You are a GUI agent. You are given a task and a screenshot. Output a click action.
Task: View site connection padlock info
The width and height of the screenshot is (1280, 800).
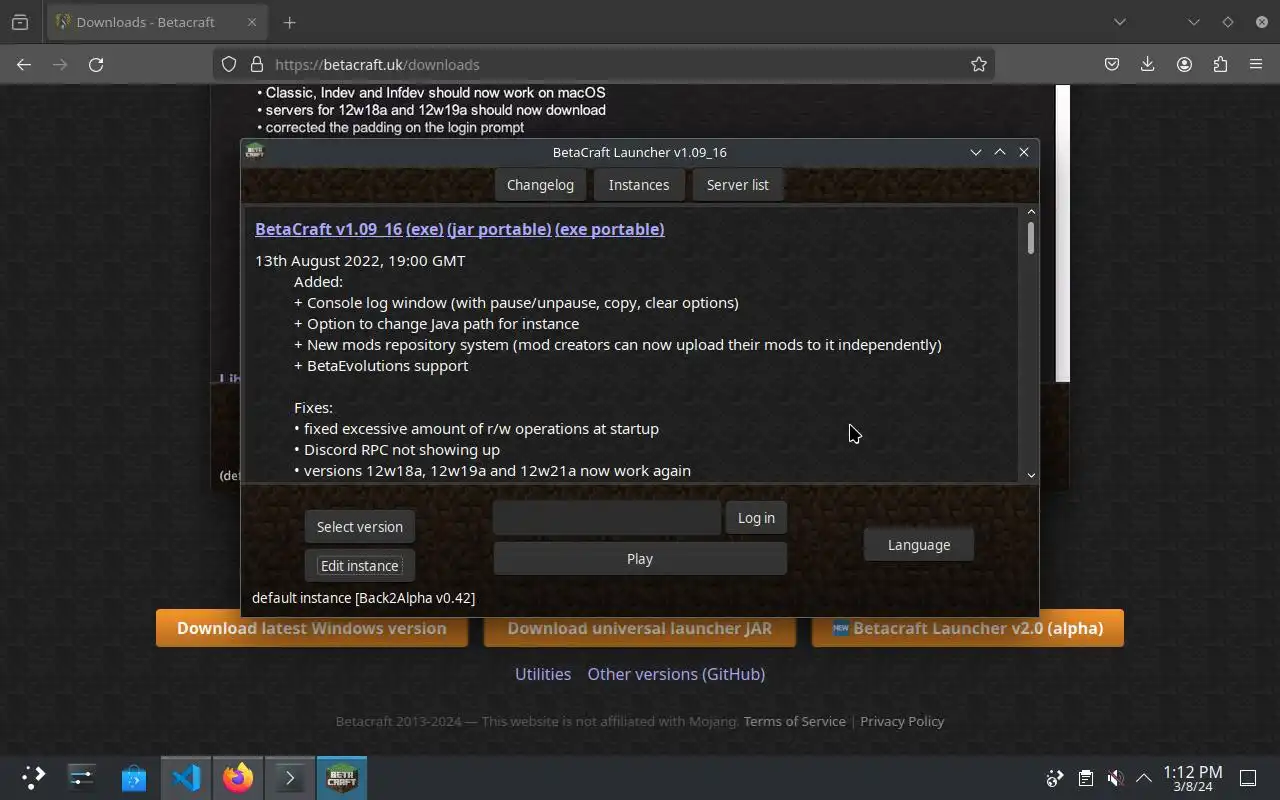[256, 64]
